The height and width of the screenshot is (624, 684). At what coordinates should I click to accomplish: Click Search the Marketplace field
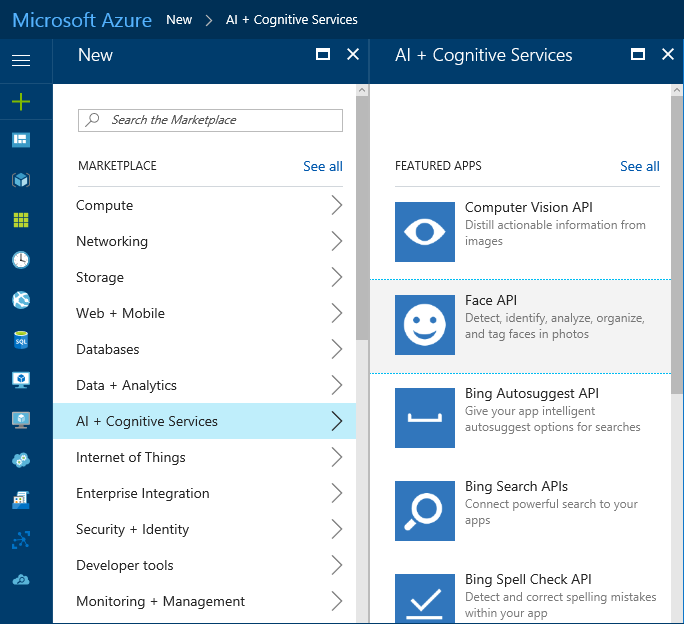point(210,120)
